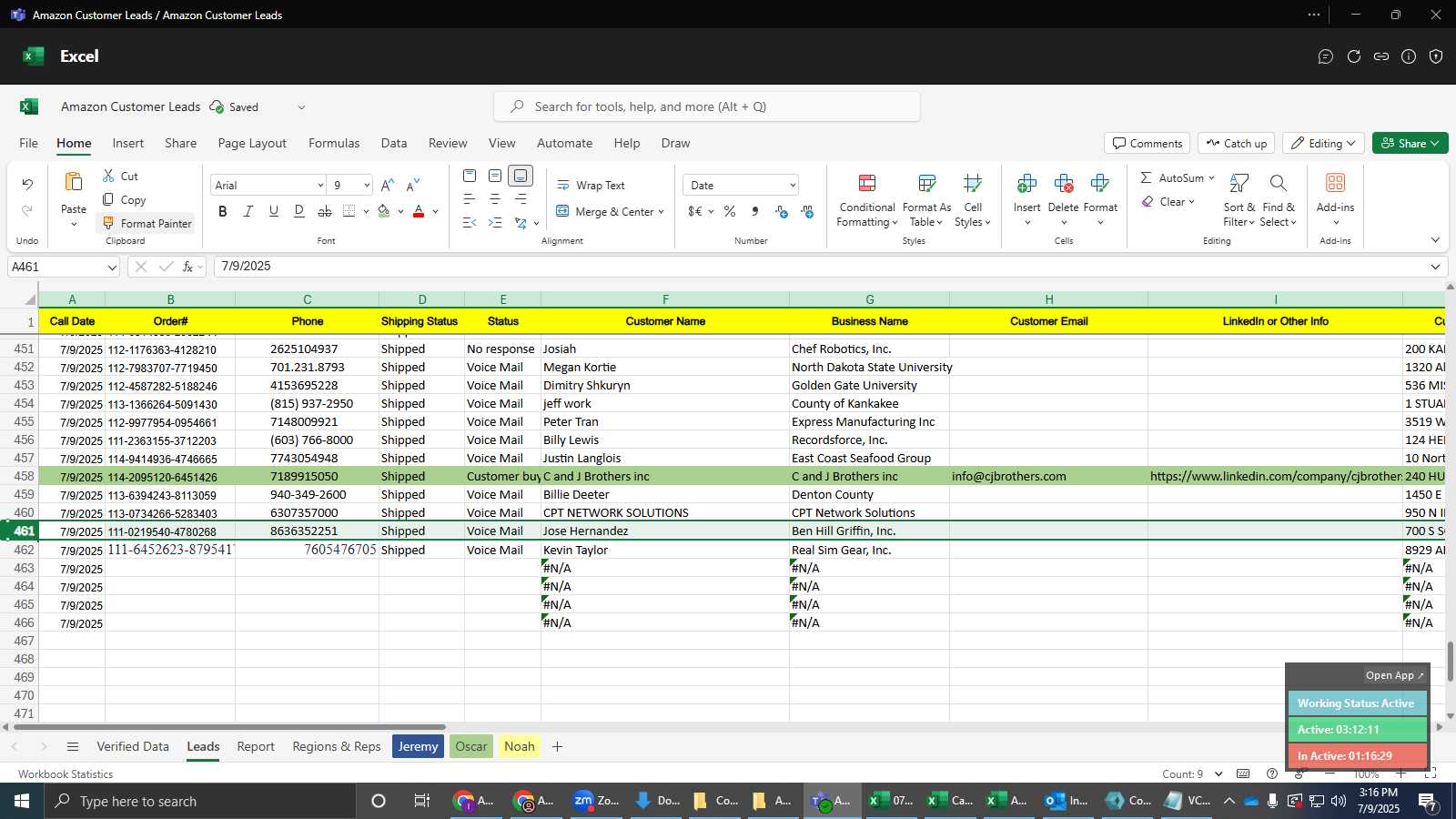The image size is (1456, 819).
Task: Open Task View on the taskbar
Action: pyautogui.click(x=421, y=801)
